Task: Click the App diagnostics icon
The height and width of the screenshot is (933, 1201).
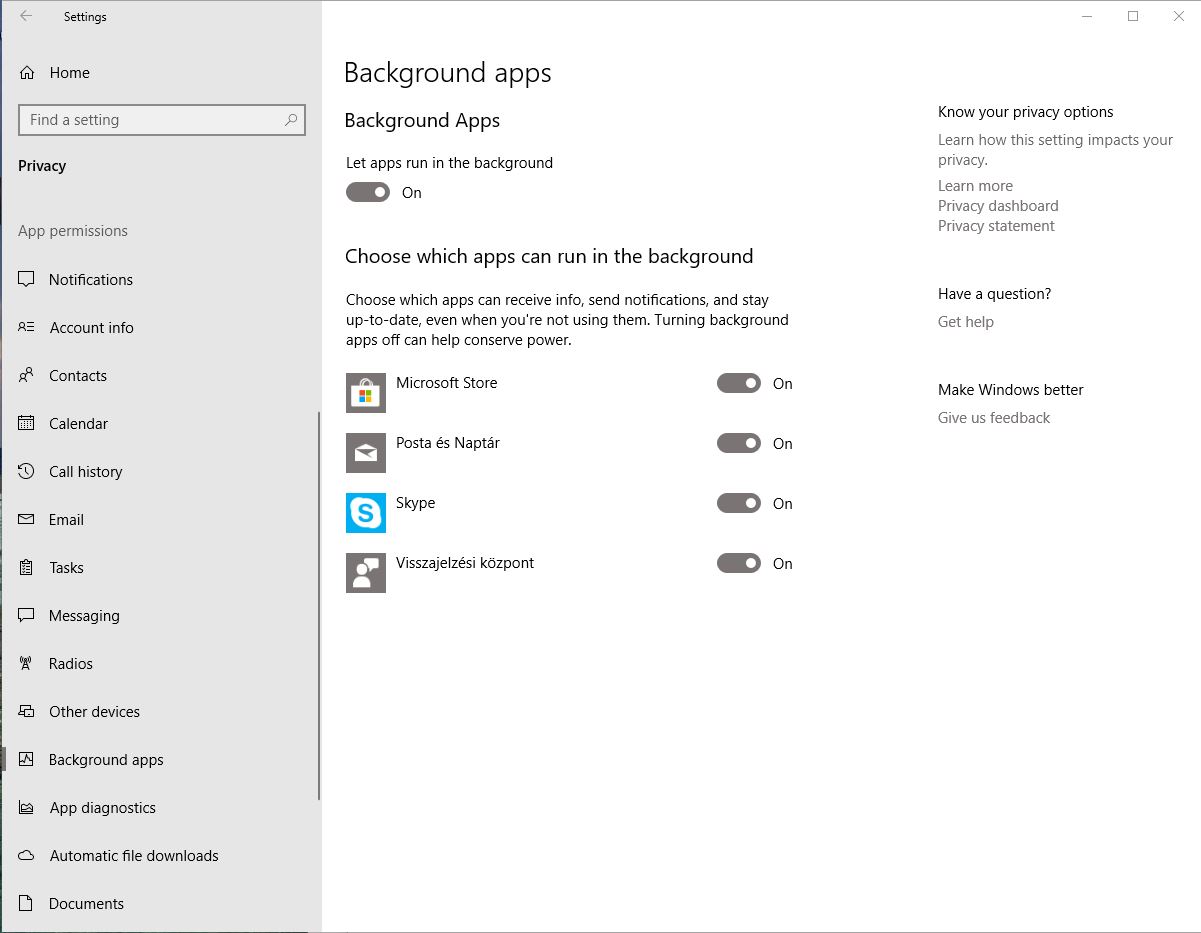Action: pos(27,808)
